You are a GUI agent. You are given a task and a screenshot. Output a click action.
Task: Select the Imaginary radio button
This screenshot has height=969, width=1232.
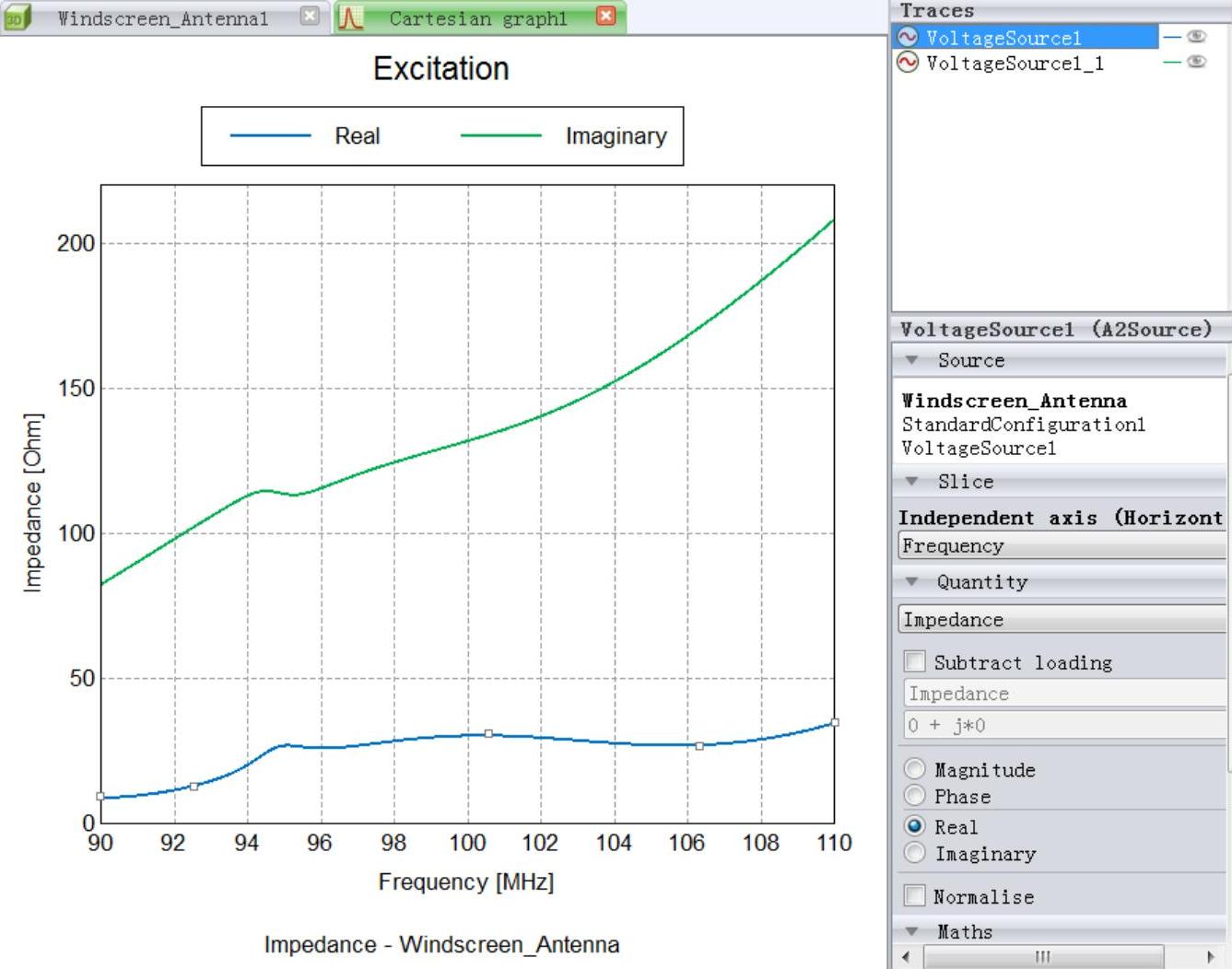[915, 853]
